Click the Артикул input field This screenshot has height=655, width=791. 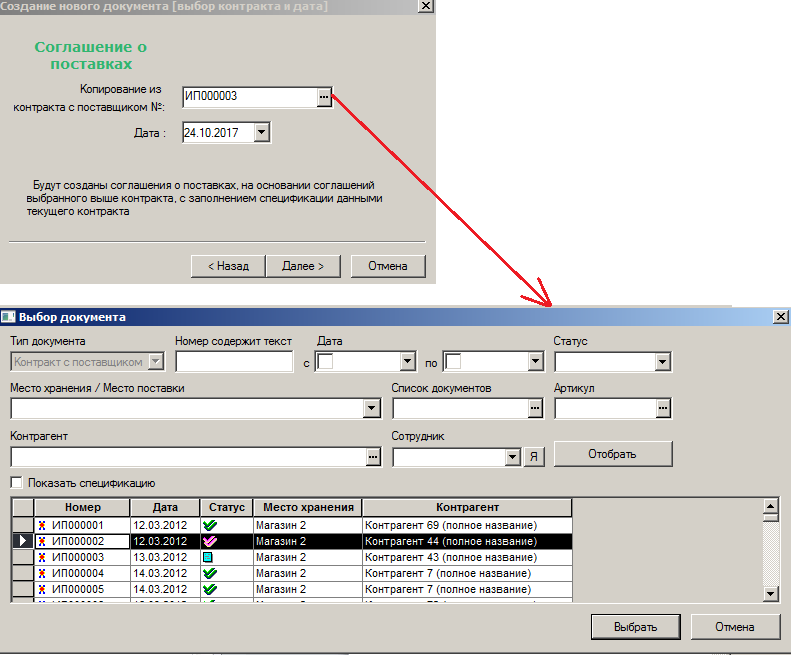605,408
